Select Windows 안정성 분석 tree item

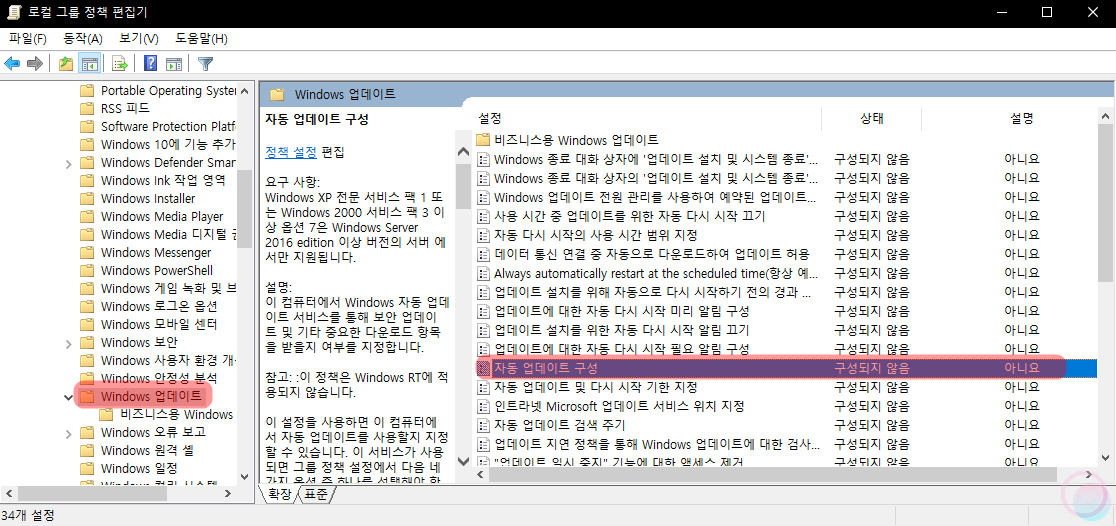[x=159, y=379]
